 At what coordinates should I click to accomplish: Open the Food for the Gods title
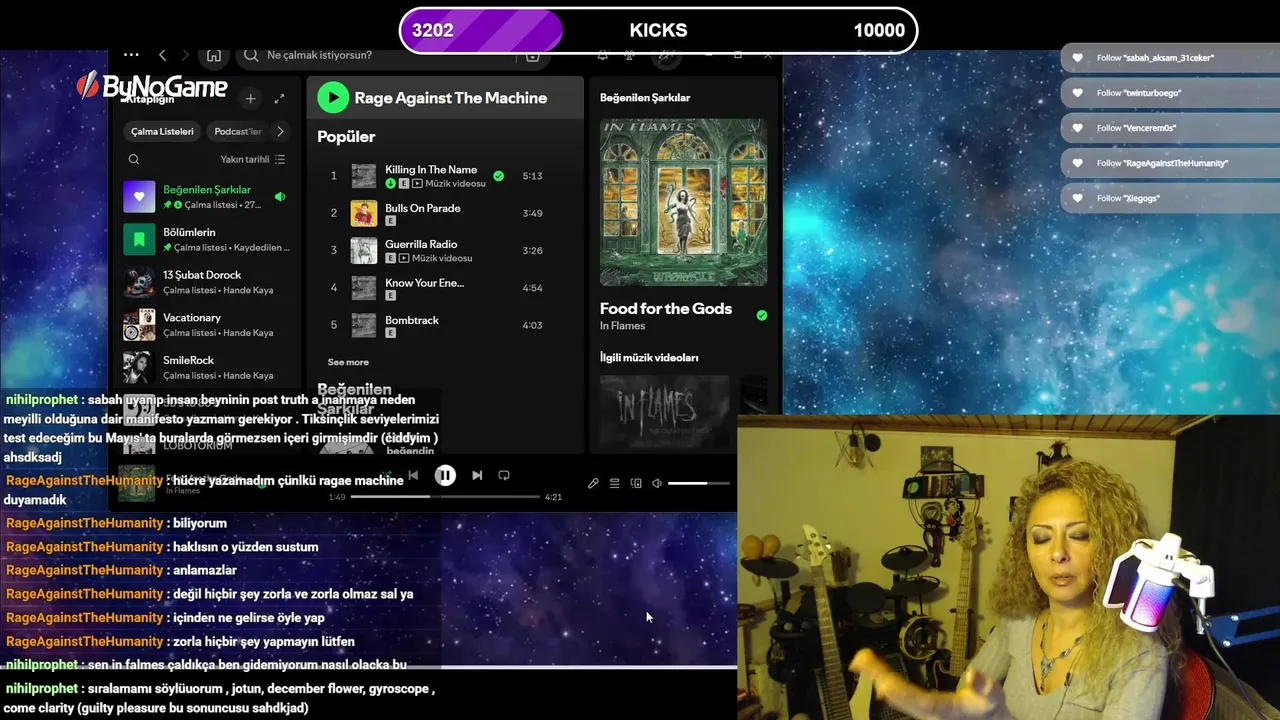(666, 309)
